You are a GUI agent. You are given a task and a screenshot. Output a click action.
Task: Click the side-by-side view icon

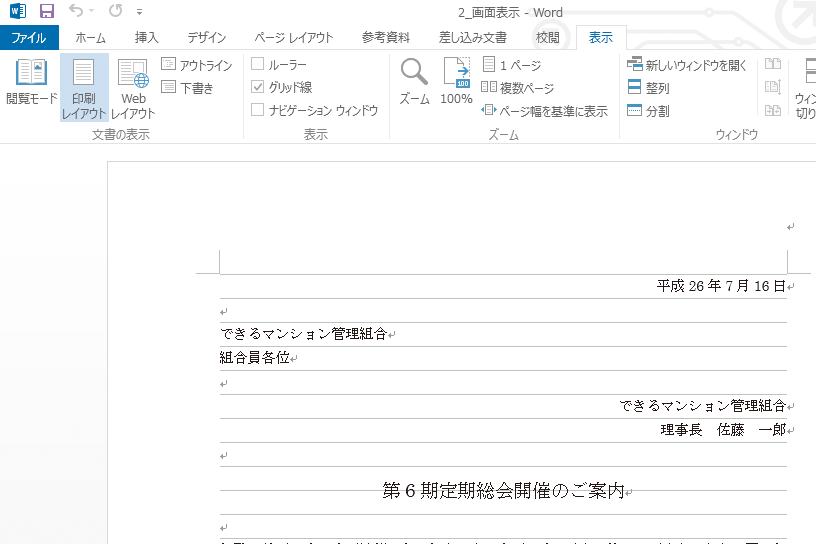pos(773,64)
